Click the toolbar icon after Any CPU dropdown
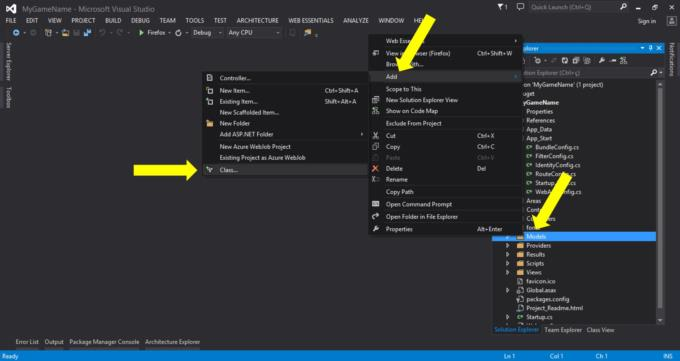Screen dimensions: 680x361 pyautogui.click(x=292, y=33)
